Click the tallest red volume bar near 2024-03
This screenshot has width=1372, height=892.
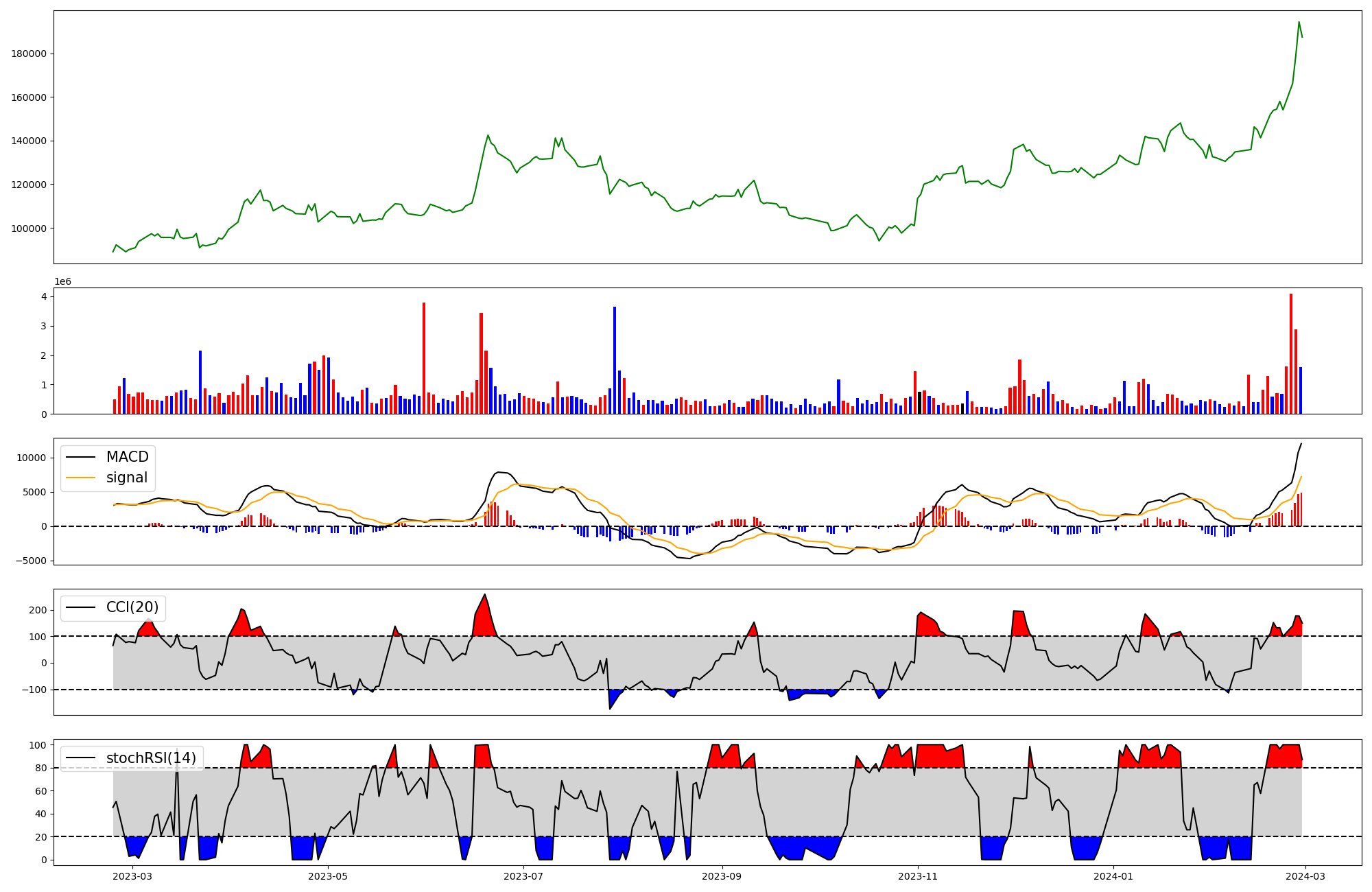click(x=1291, y=353)
